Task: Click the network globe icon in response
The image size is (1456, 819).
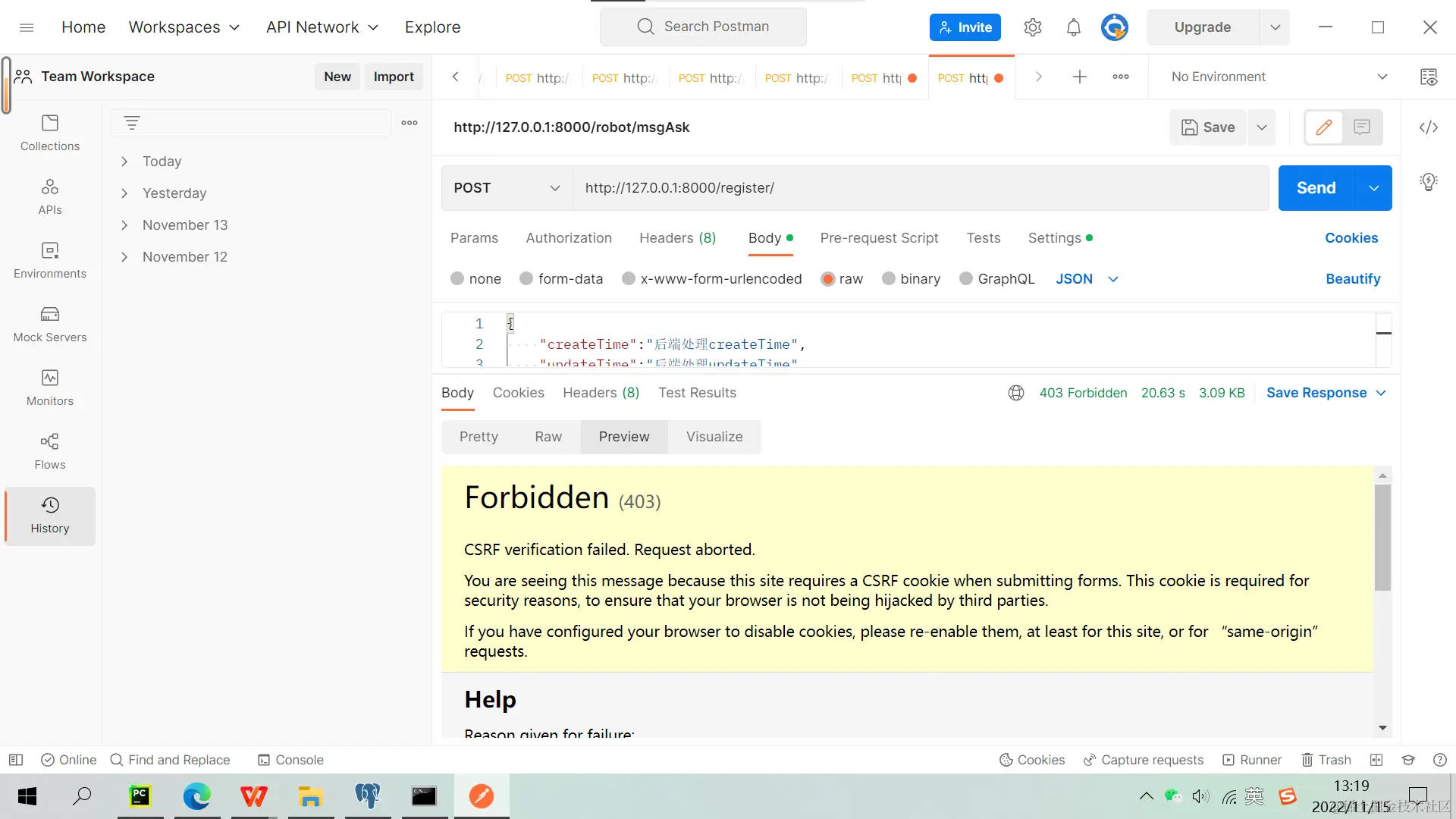Action: click(1016, 393)
